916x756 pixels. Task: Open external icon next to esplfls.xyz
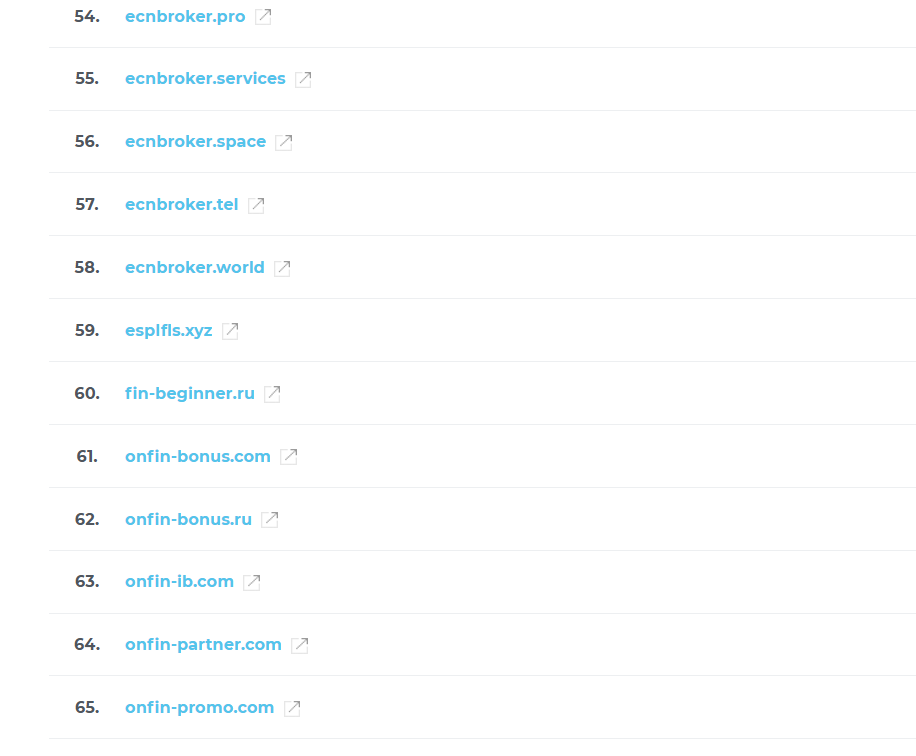[x=230, y=331]
